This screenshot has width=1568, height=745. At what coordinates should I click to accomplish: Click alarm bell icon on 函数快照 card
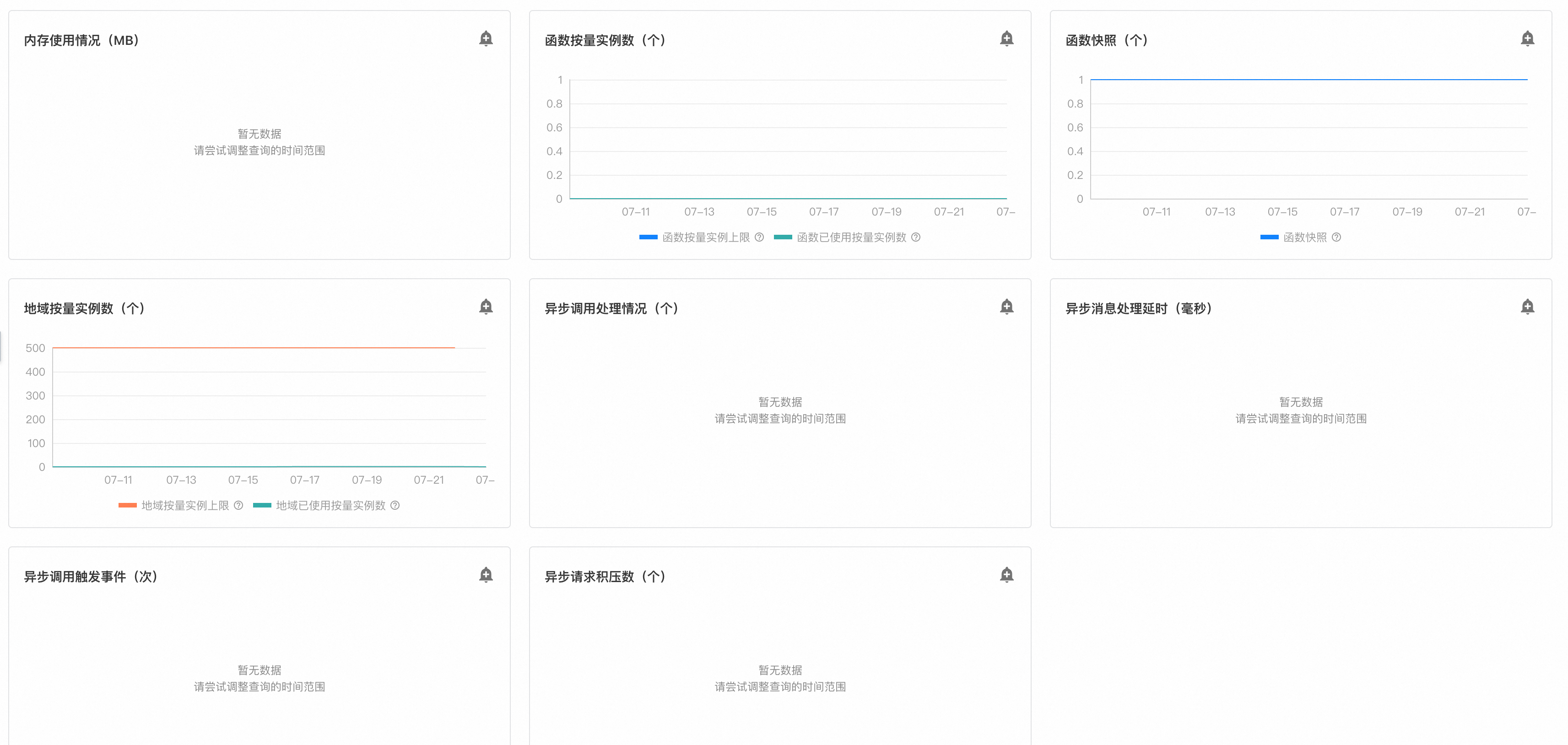(x=1527, y=39)
